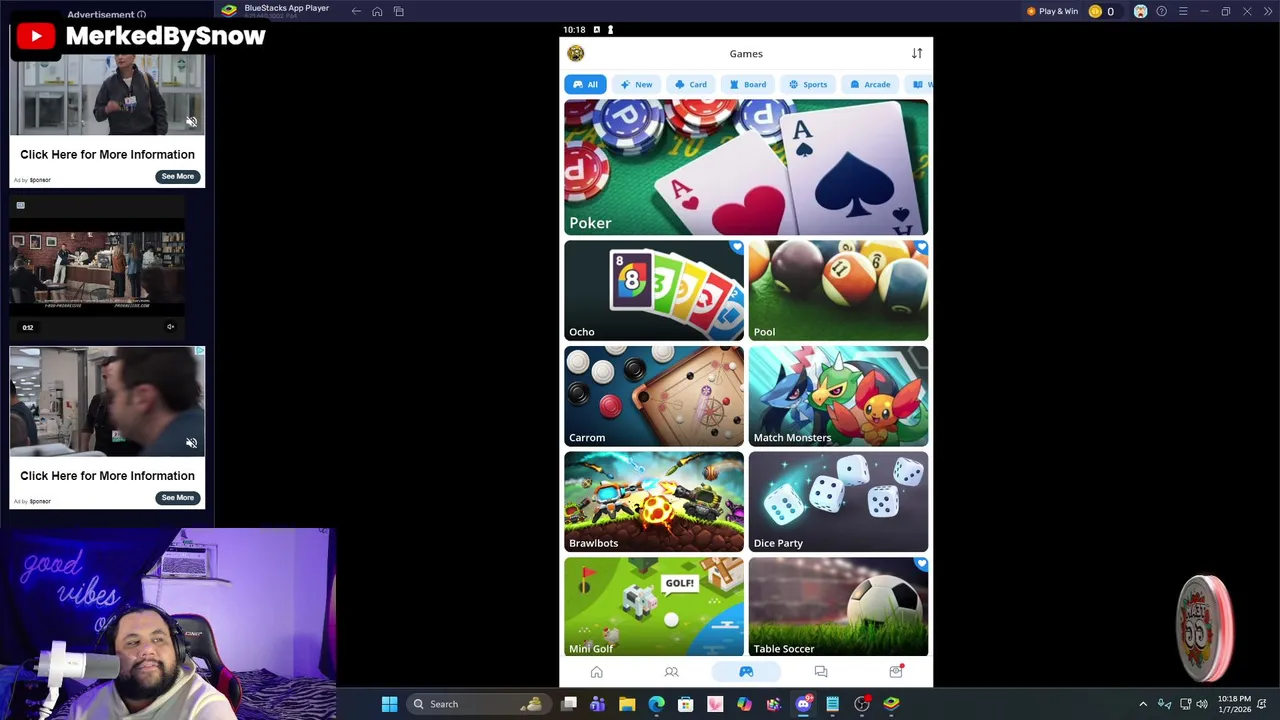Open the BlueStacks hamburger menu

pos(1183,11)
